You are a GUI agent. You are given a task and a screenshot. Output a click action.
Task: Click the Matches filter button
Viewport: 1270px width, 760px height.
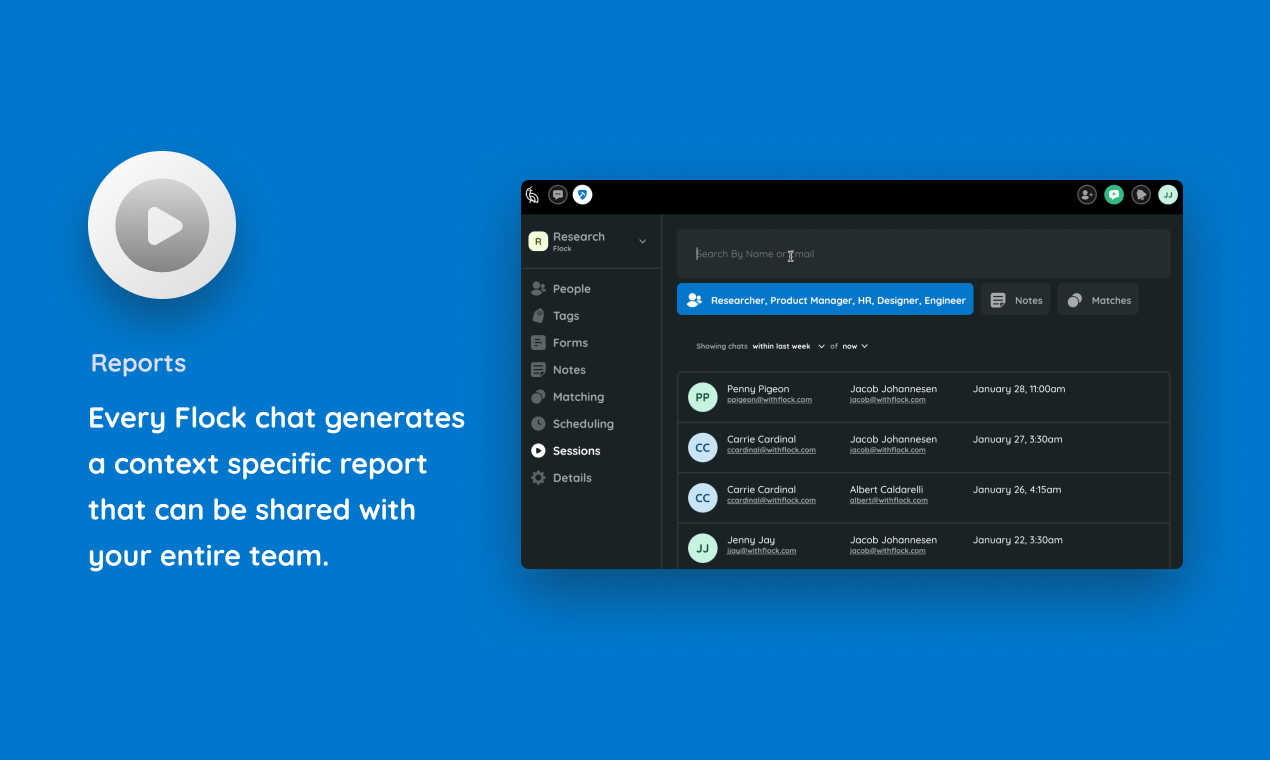1098,300
